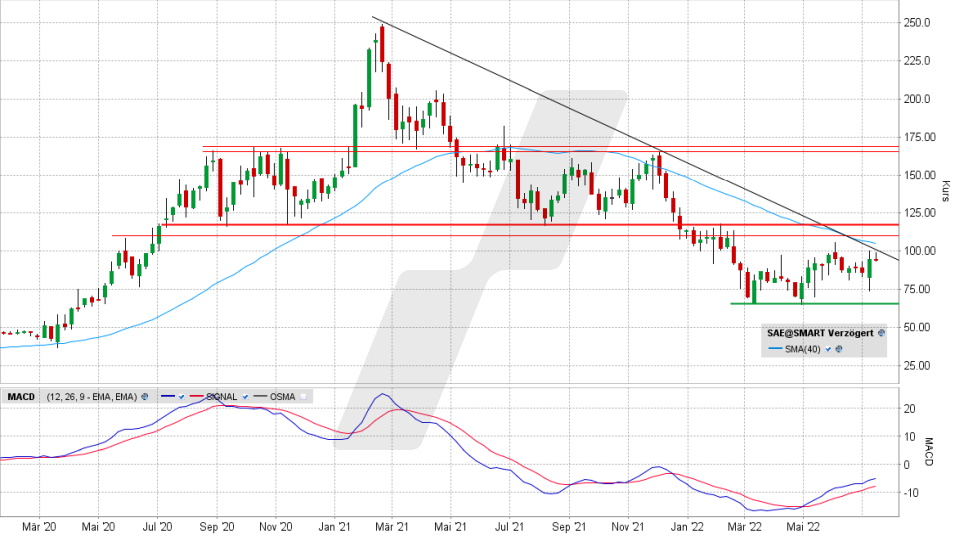Click the 25.00 price axis label
This screenshot has height=540, width=960.
pos(917,366)
